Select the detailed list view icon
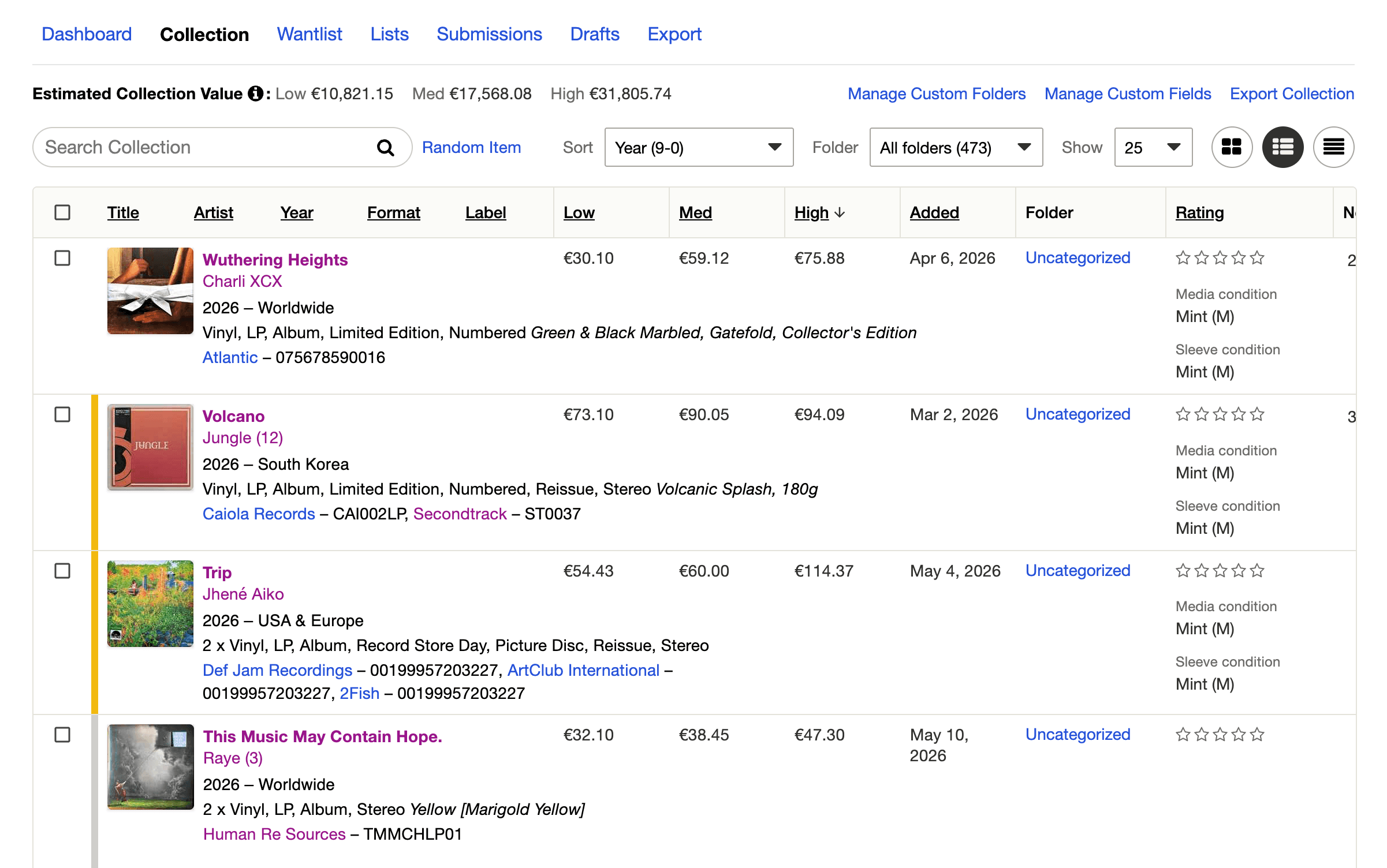 (1282, 147)
